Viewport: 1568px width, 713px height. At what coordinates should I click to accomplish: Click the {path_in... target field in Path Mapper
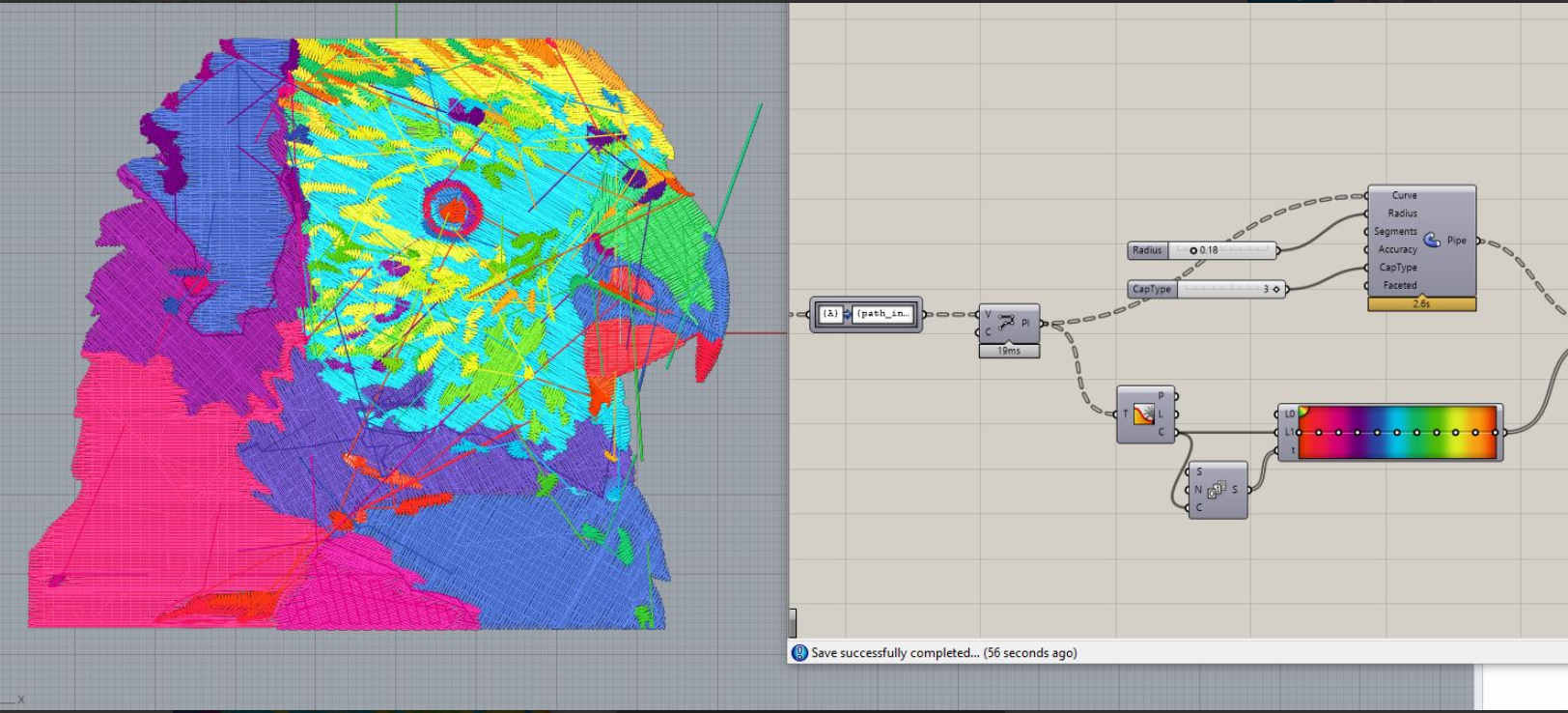(x=882, y=314)
